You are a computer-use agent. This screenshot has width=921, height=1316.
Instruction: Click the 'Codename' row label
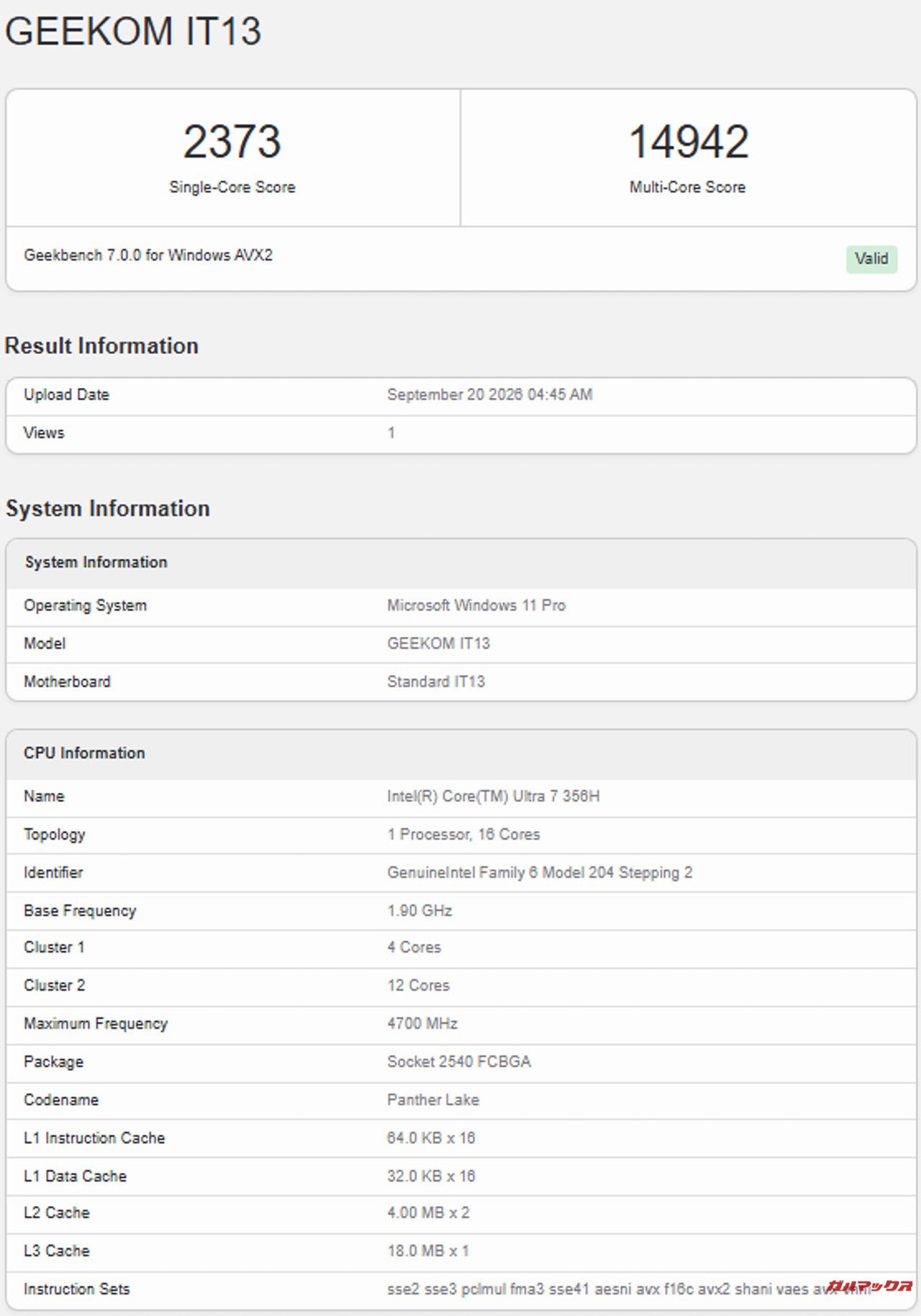point(61,1099)
